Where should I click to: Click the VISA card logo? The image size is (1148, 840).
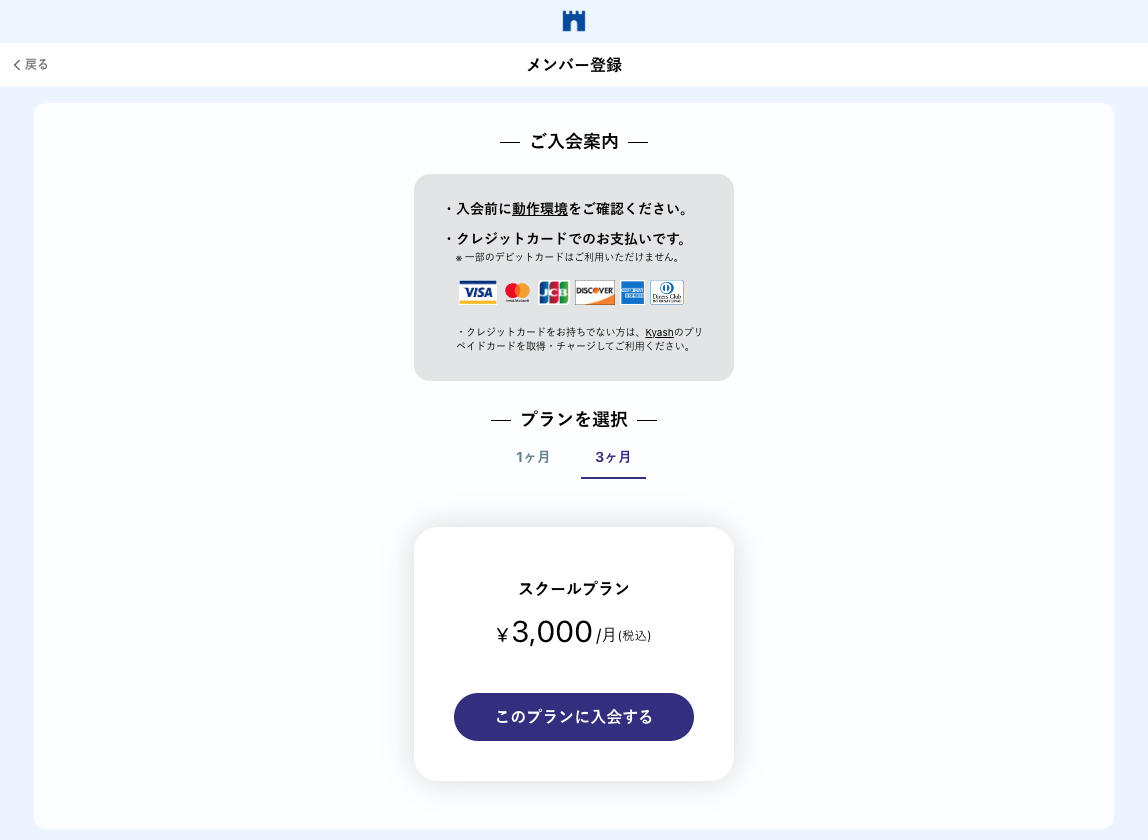point(478,292)
